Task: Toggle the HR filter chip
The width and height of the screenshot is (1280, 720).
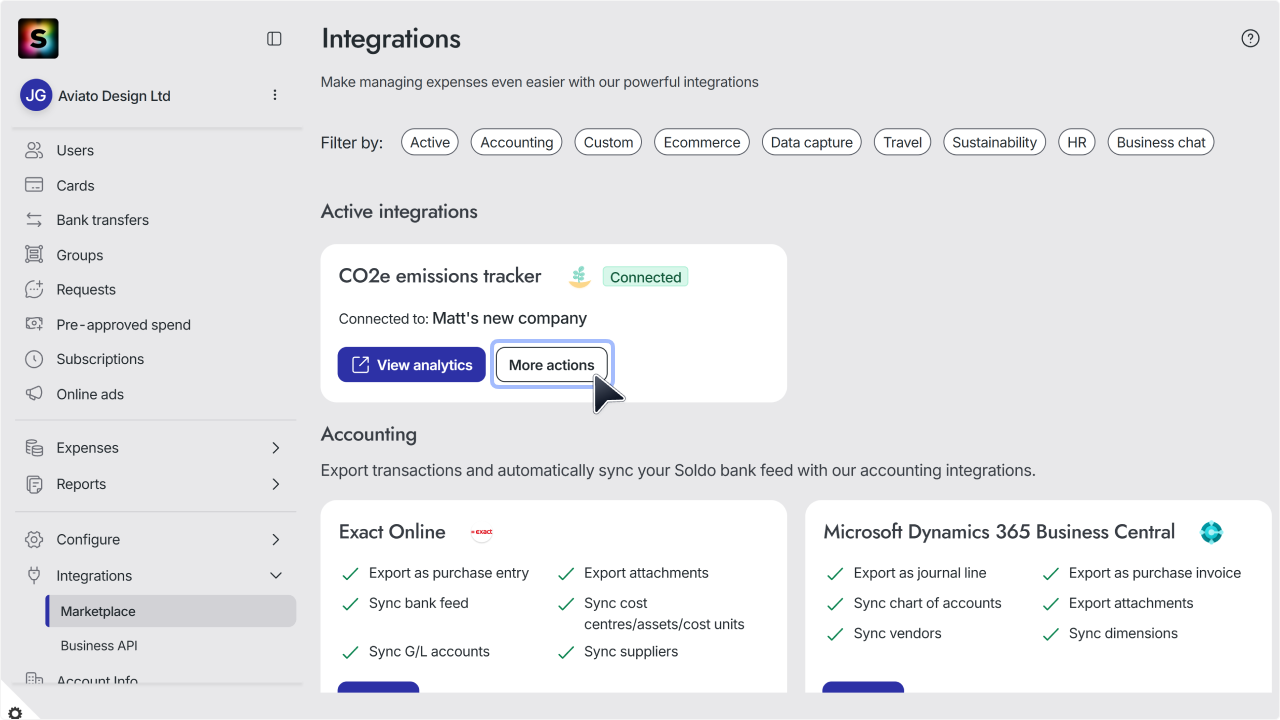Action: tap(1077, 142)
